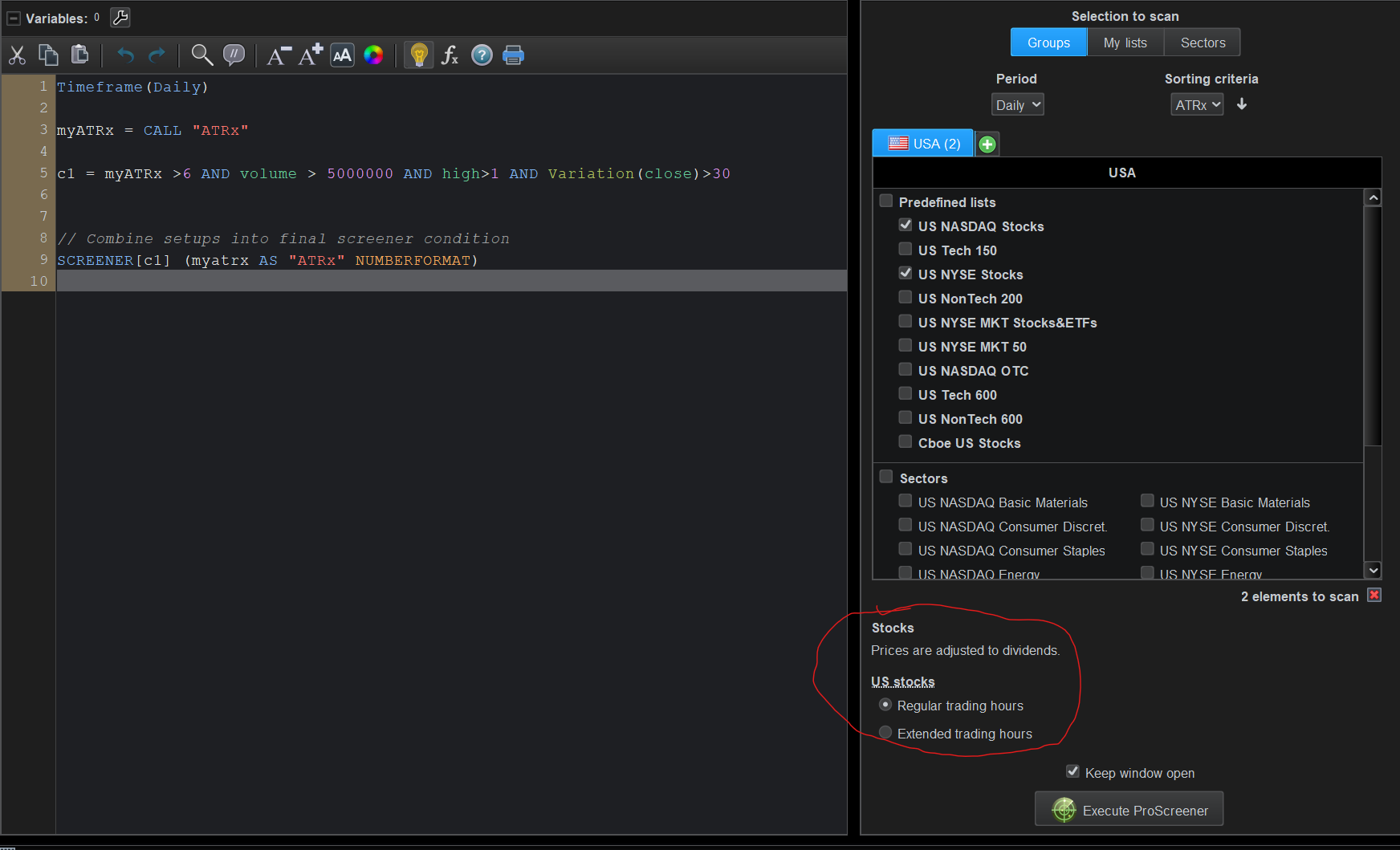Click the scissors cut icon

point(17,55)
